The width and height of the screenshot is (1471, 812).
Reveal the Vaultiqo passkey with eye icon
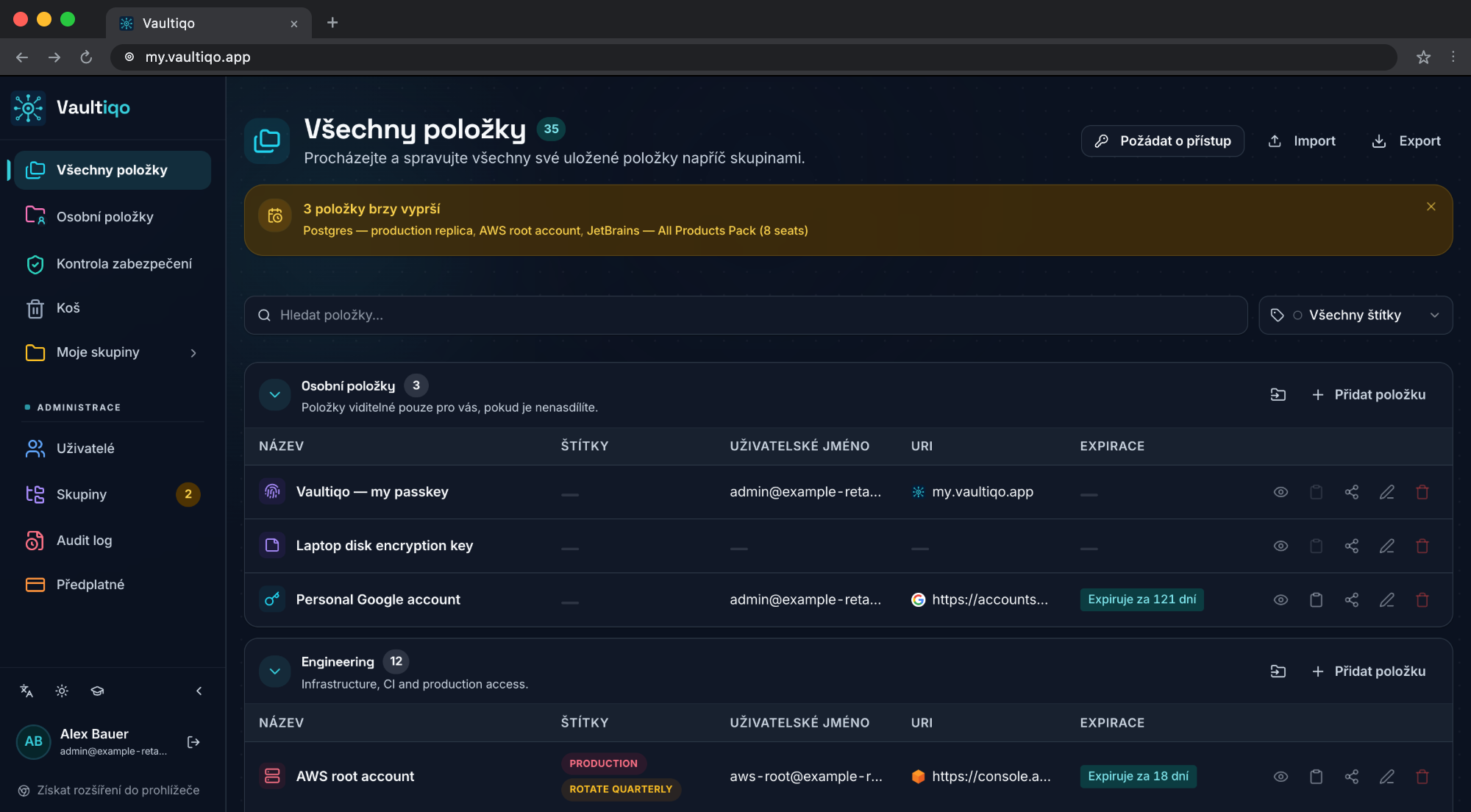tap(1281, 492)
